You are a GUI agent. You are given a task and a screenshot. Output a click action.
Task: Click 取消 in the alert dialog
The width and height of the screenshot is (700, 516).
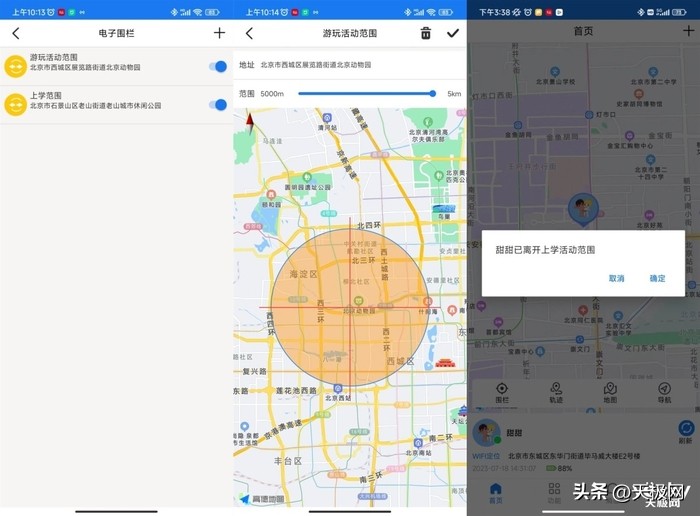pyautogui.click(x=617, y=278)
